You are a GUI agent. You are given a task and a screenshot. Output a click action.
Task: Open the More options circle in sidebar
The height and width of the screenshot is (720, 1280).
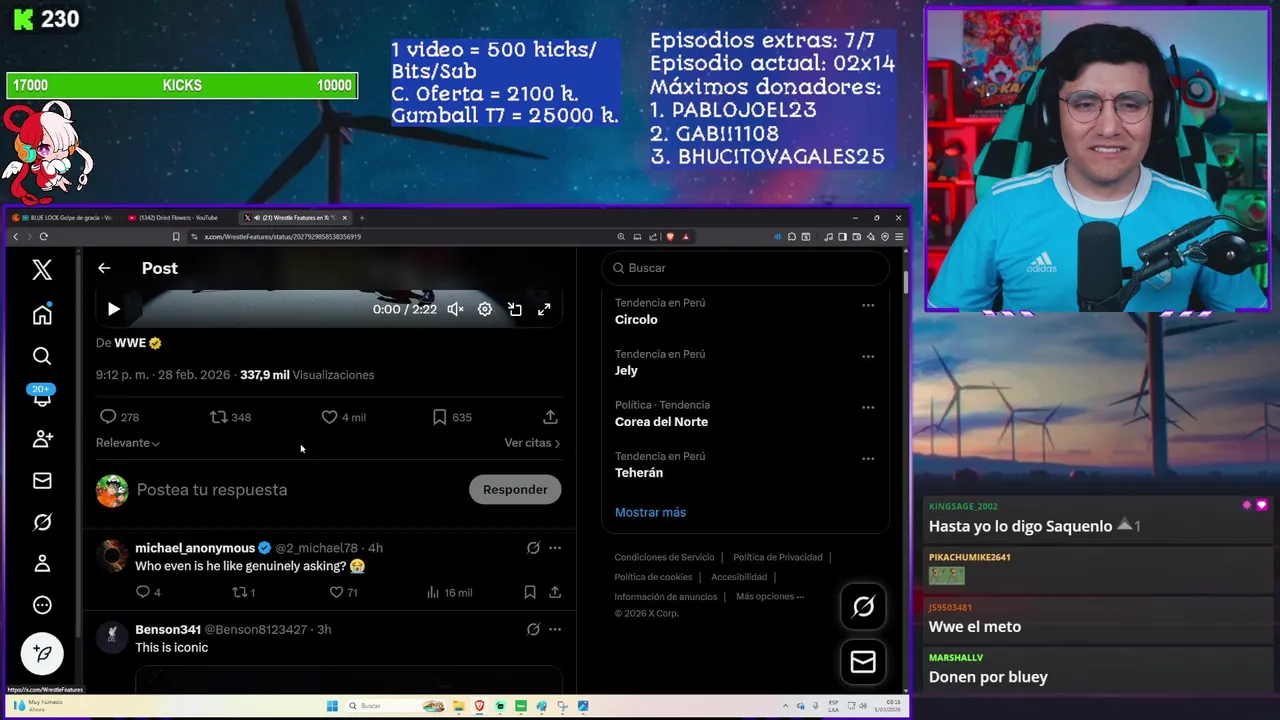point(42,605)
